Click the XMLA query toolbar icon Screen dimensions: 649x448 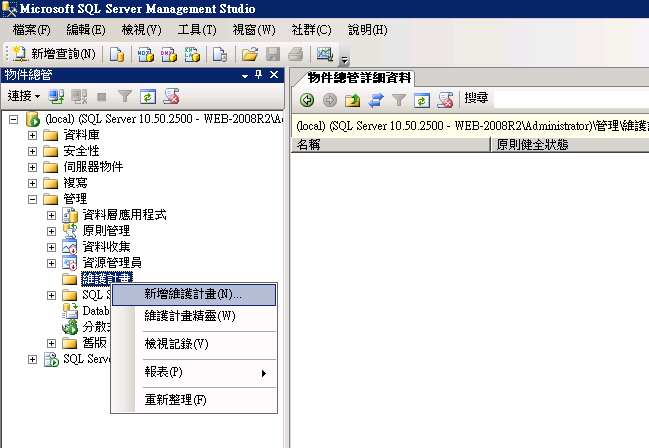tap(192, 54)
